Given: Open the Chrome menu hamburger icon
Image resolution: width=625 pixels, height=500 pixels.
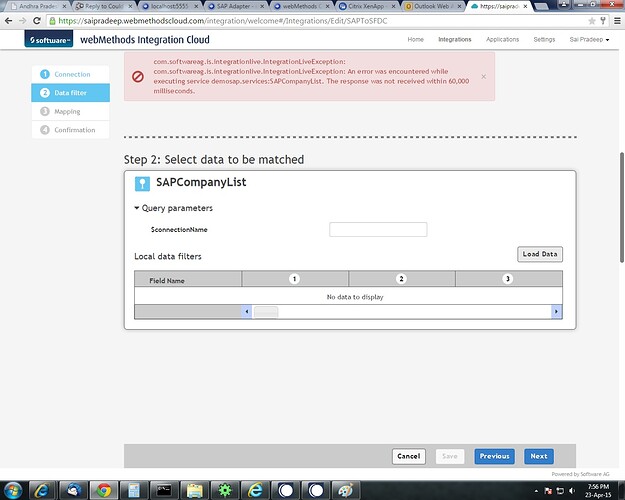Looking at the screenshot, I should 617,21.
